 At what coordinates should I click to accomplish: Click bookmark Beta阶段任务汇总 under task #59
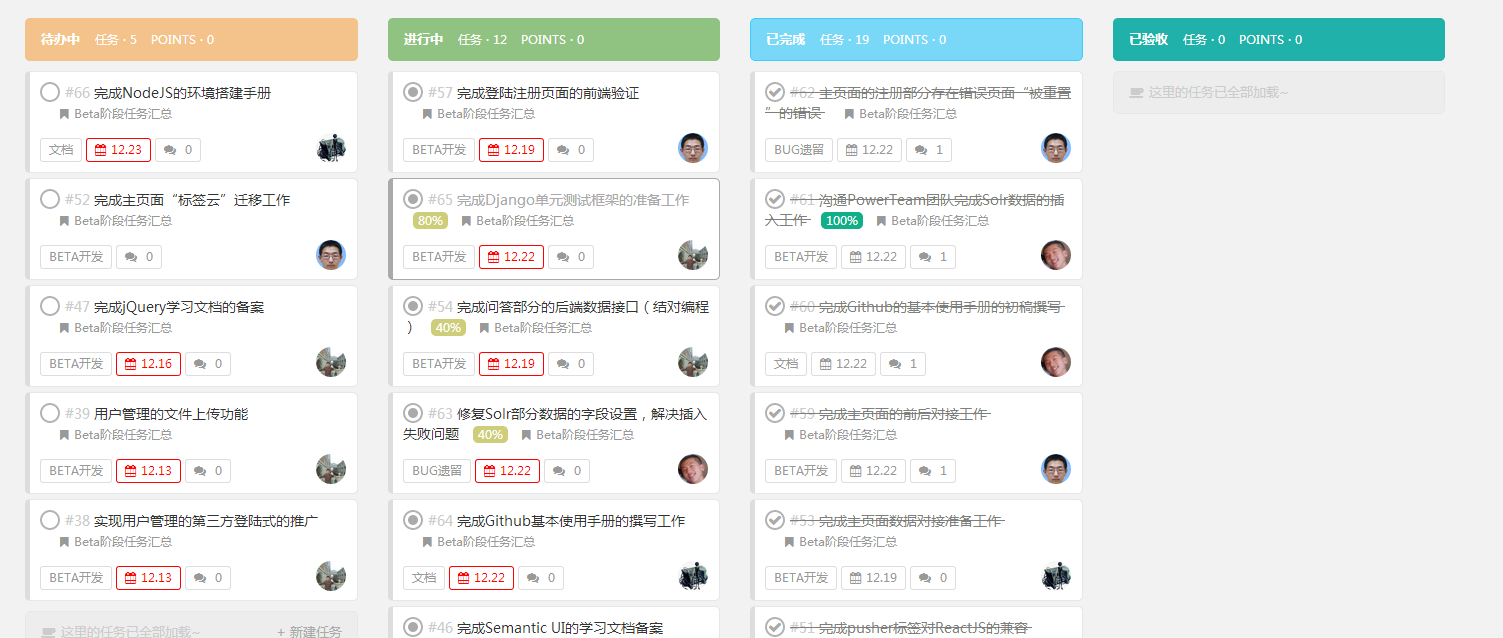(x=841, y=435)
